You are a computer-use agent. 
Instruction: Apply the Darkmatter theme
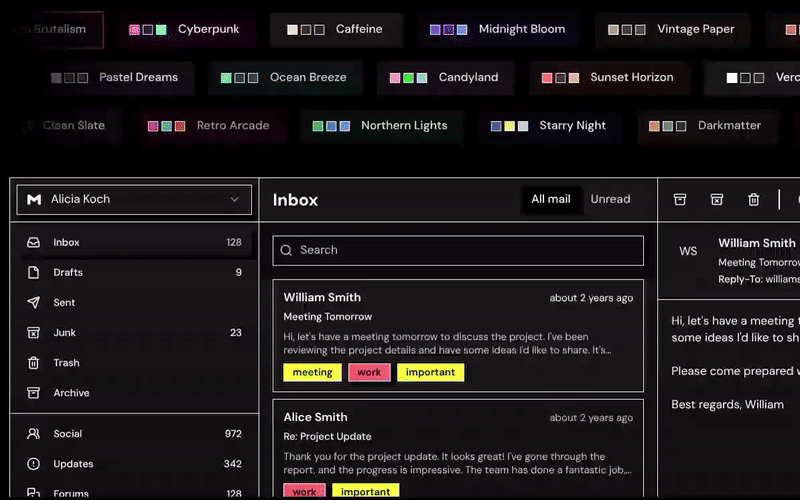pyautogui.click(x=707, y=126)
